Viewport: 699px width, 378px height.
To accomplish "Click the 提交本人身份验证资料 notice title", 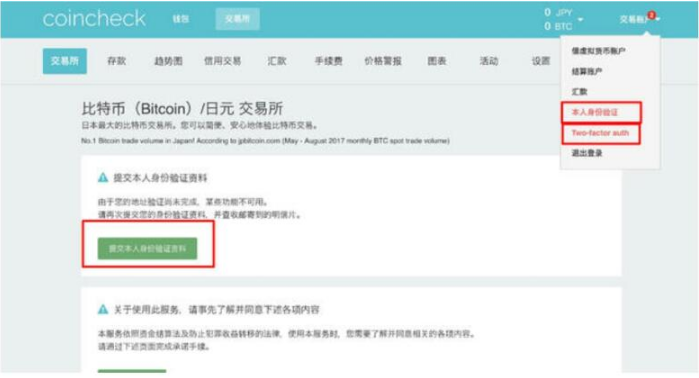I will (x=160, y=178).
